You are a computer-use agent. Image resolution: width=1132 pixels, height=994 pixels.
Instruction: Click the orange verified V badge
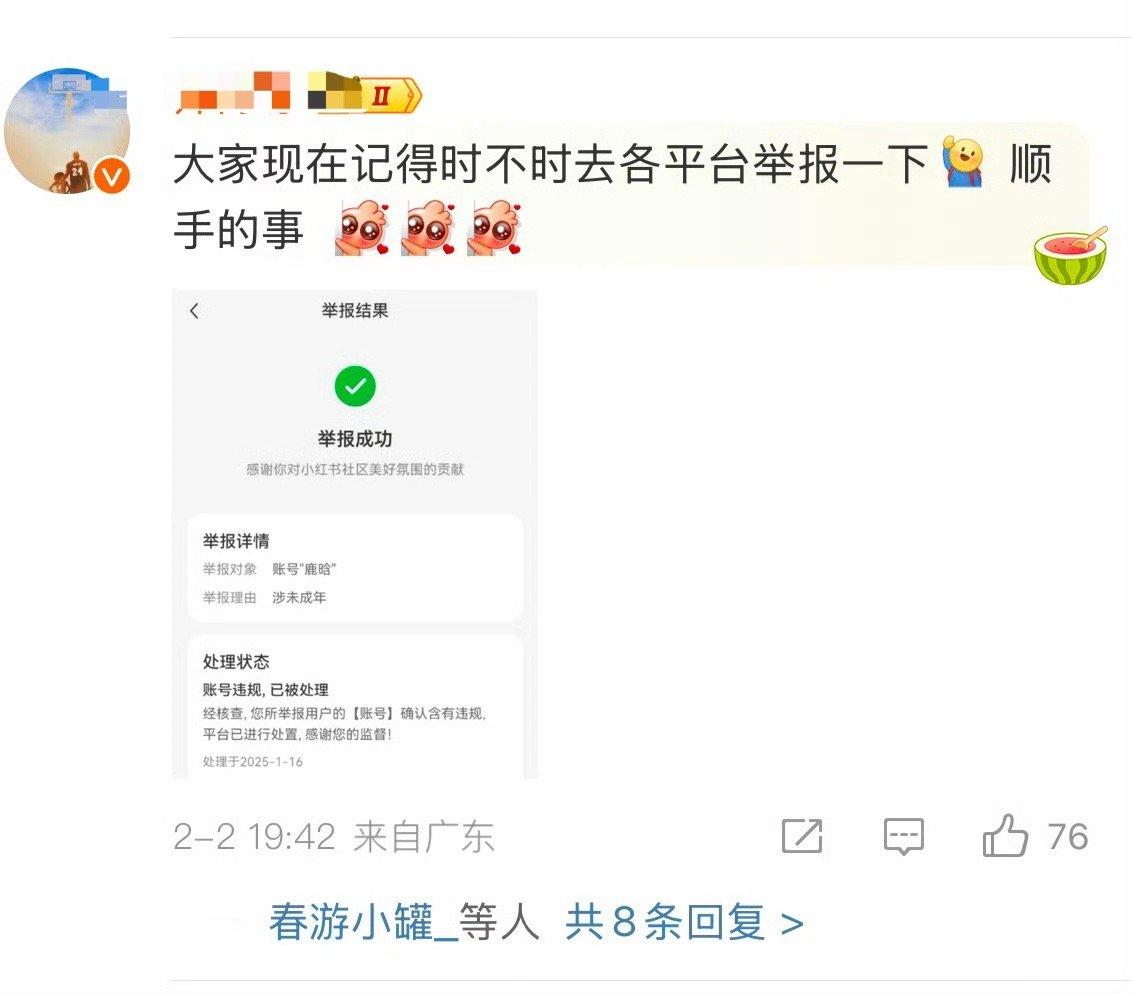click(112, 176)
